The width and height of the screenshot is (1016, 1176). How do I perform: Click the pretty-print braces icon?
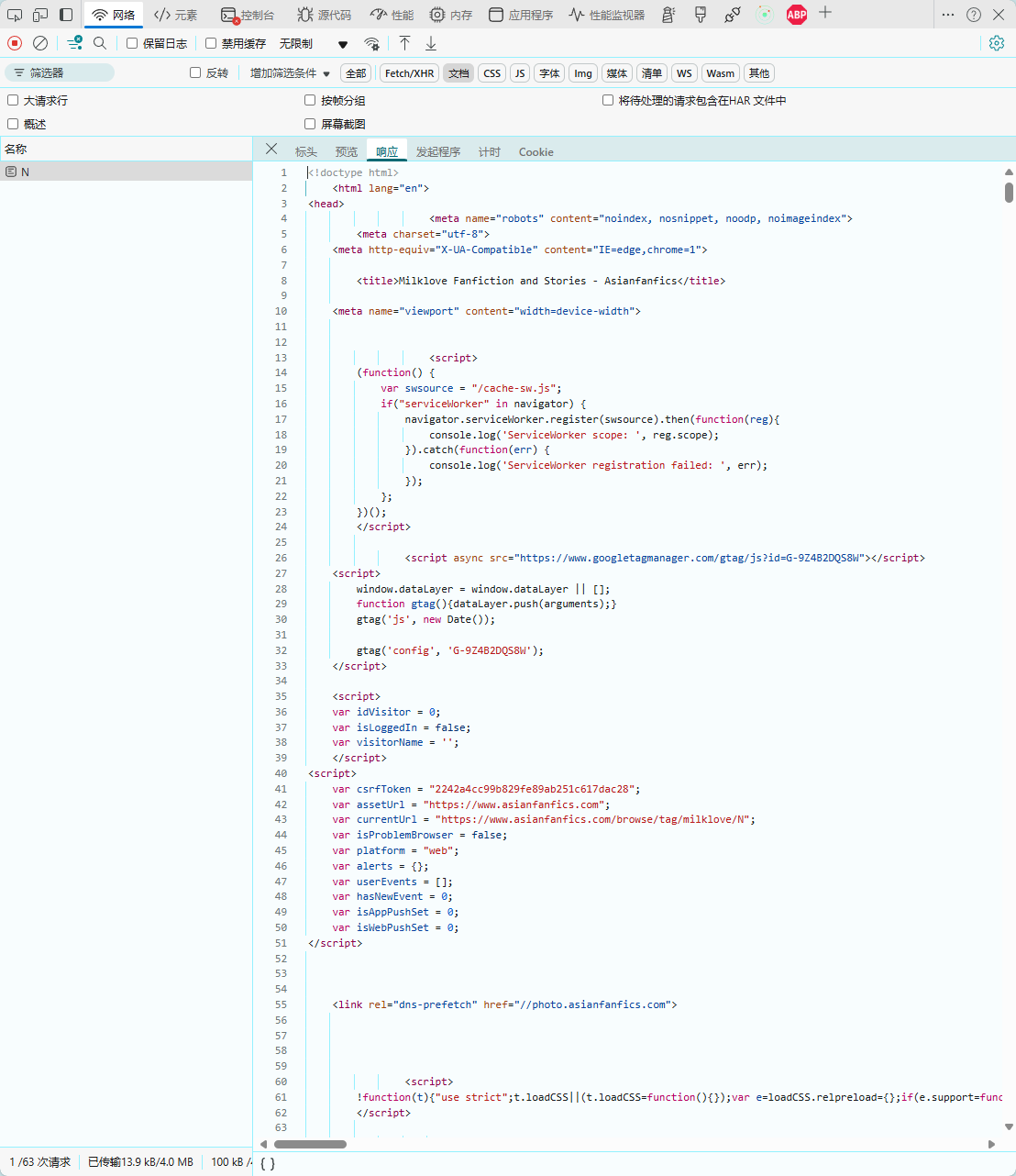click(x=268, y=1163)
